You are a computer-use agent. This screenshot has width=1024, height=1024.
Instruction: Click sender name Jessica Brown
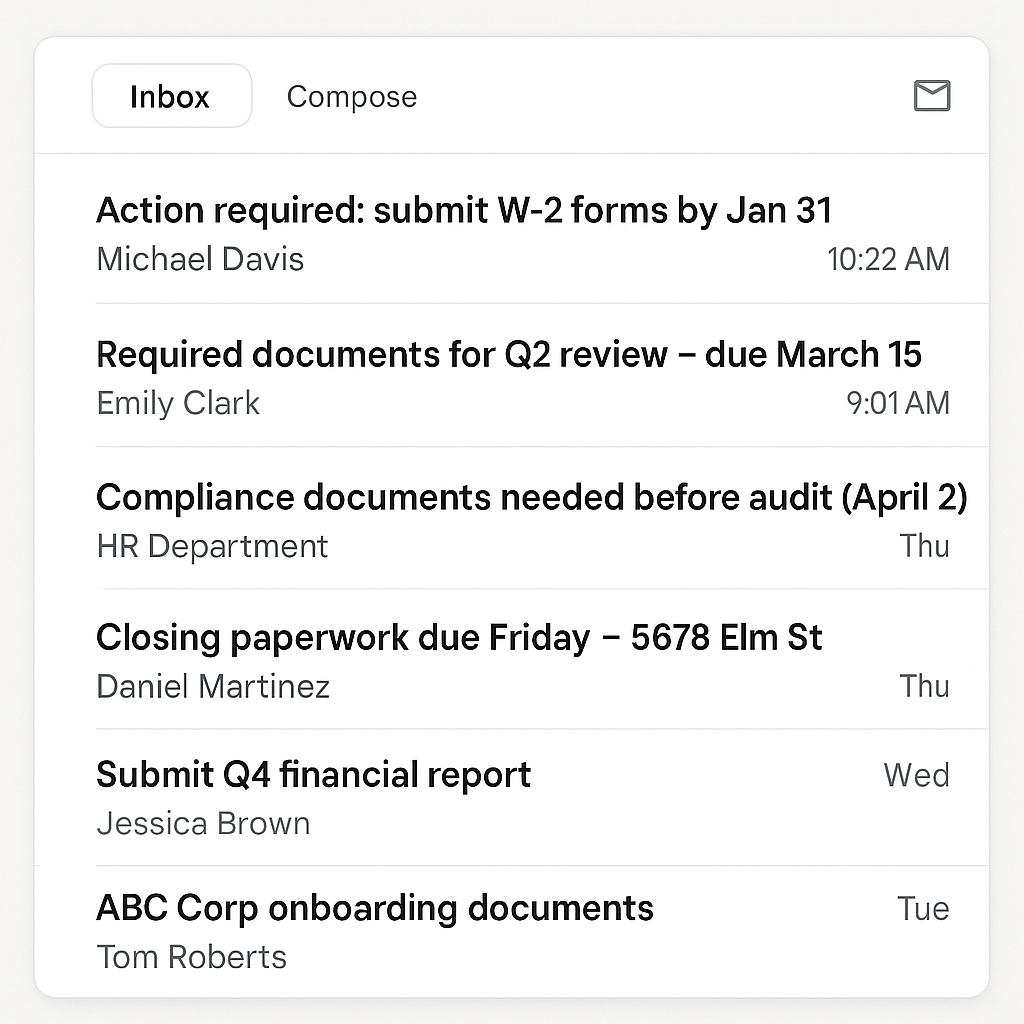tap(203, 824)
